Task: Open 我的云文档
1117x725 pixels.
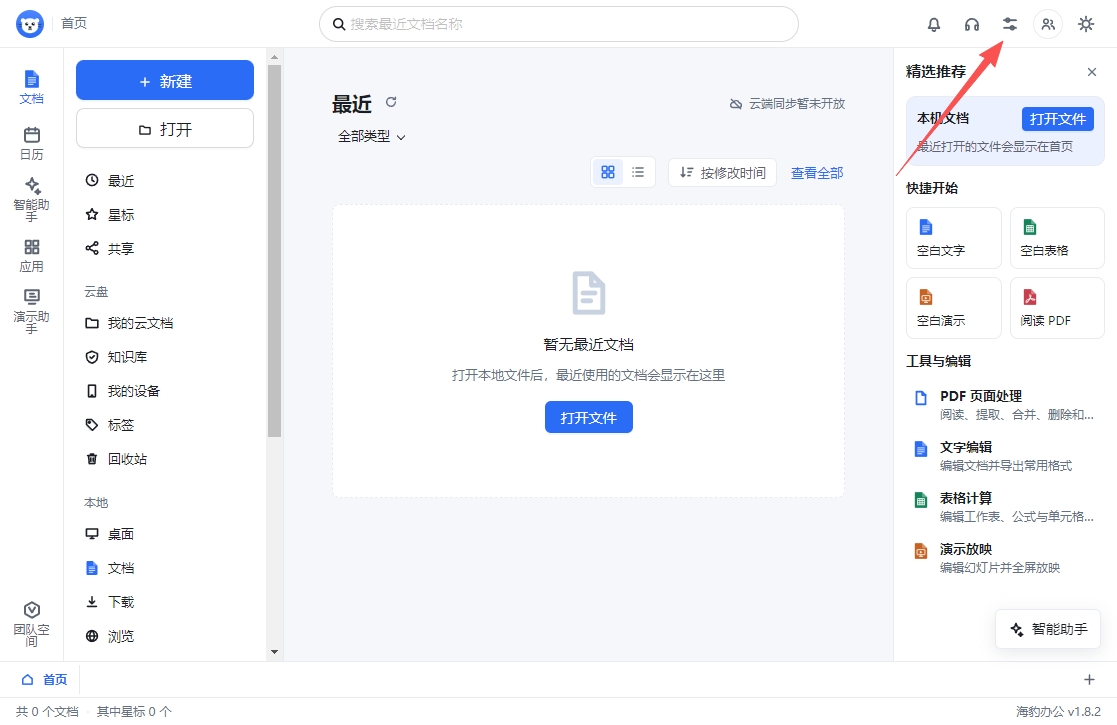Action: 167,323
